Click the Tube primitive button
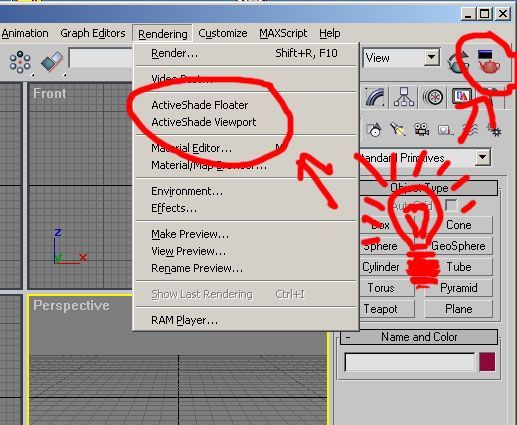 [x=459, y=267]
